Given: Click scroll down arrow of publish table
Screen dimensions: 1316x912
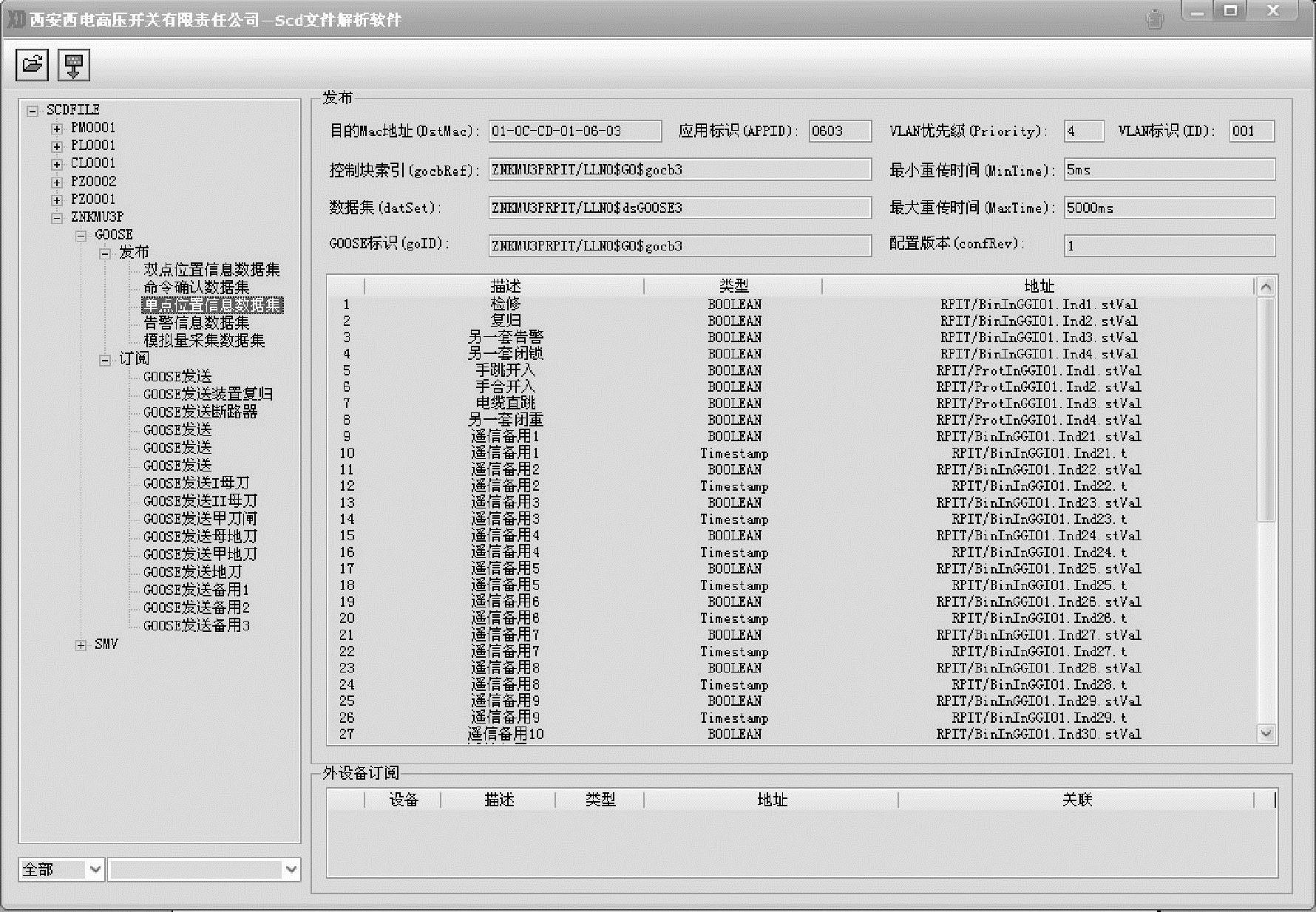Looking at the screenshot, I should [x=1266, y=734].
